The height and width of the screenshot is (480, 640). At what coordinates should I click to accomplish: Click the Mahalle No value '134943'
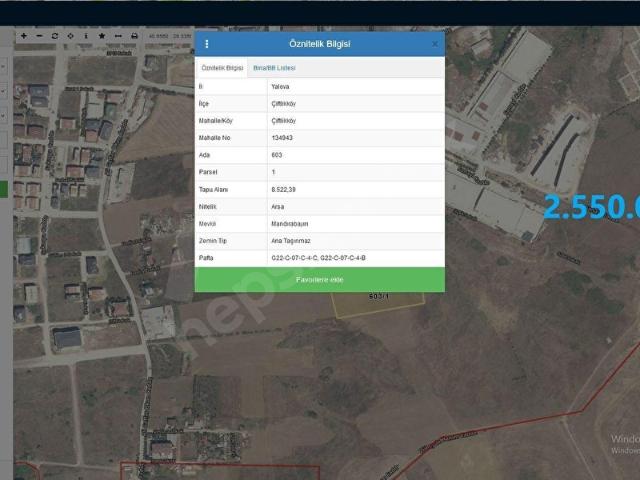tap(282, 138)
